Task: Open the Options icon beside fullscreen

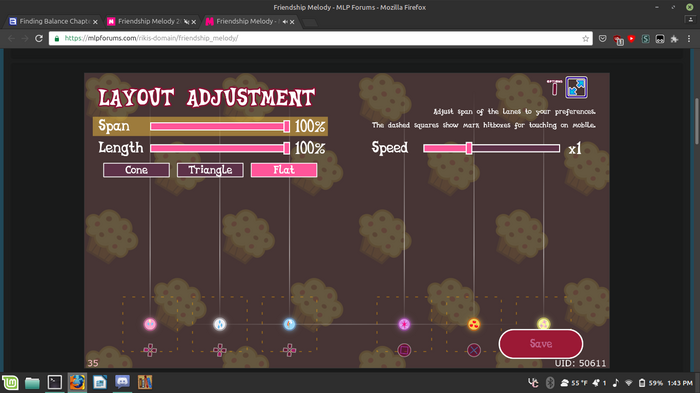Action: (554, 88)
